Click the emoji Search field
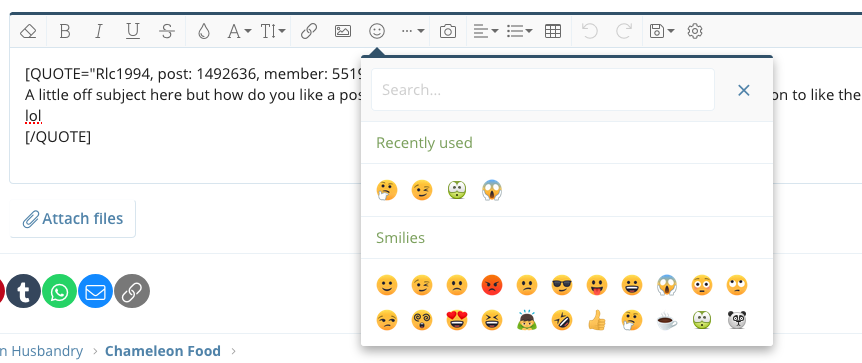 pos(543,90)
